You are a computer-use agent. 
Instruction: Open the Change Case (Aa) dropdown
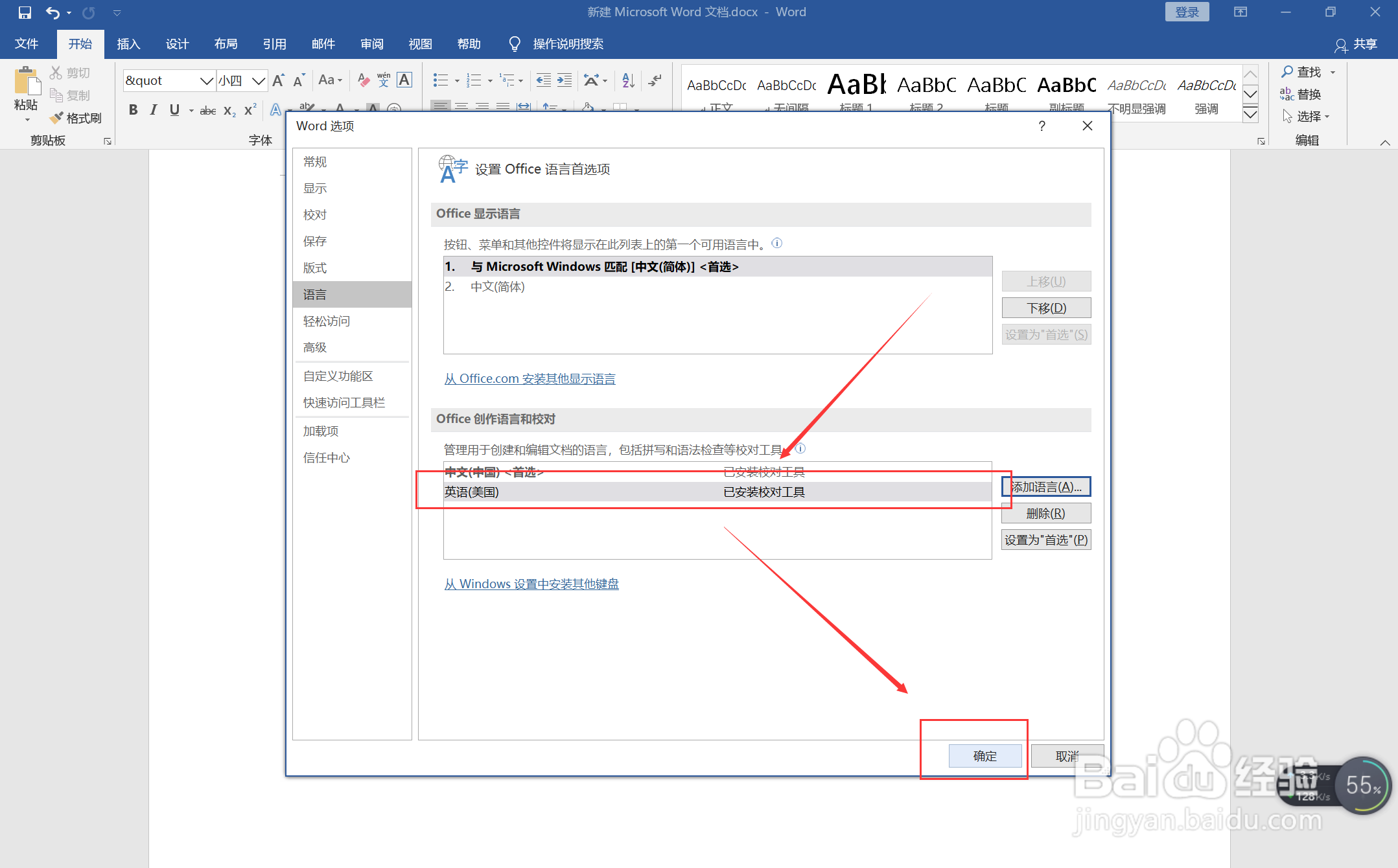[x=330, y=80]
